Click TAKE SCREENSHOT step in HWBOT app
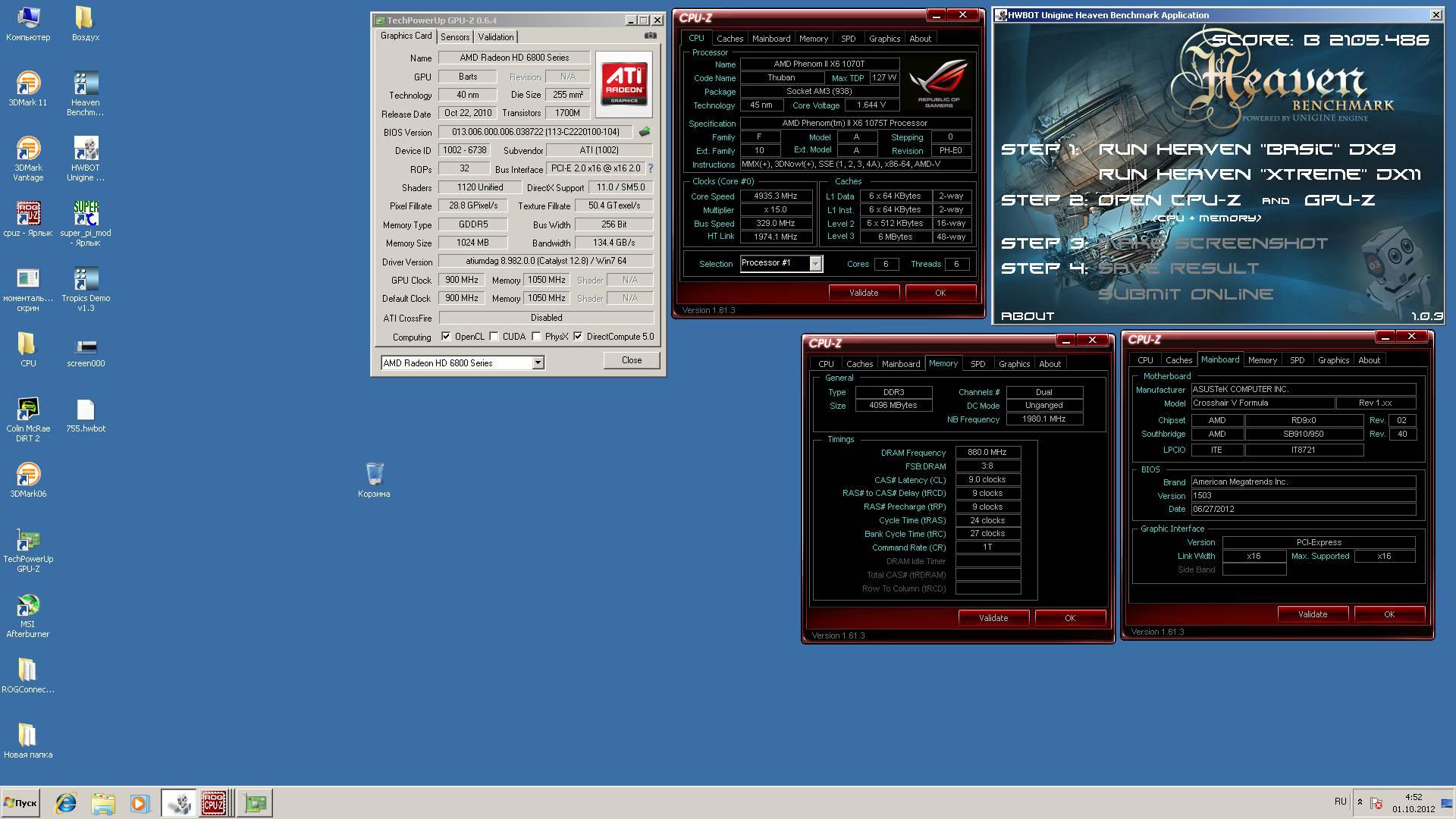 tap(1213, 243)
